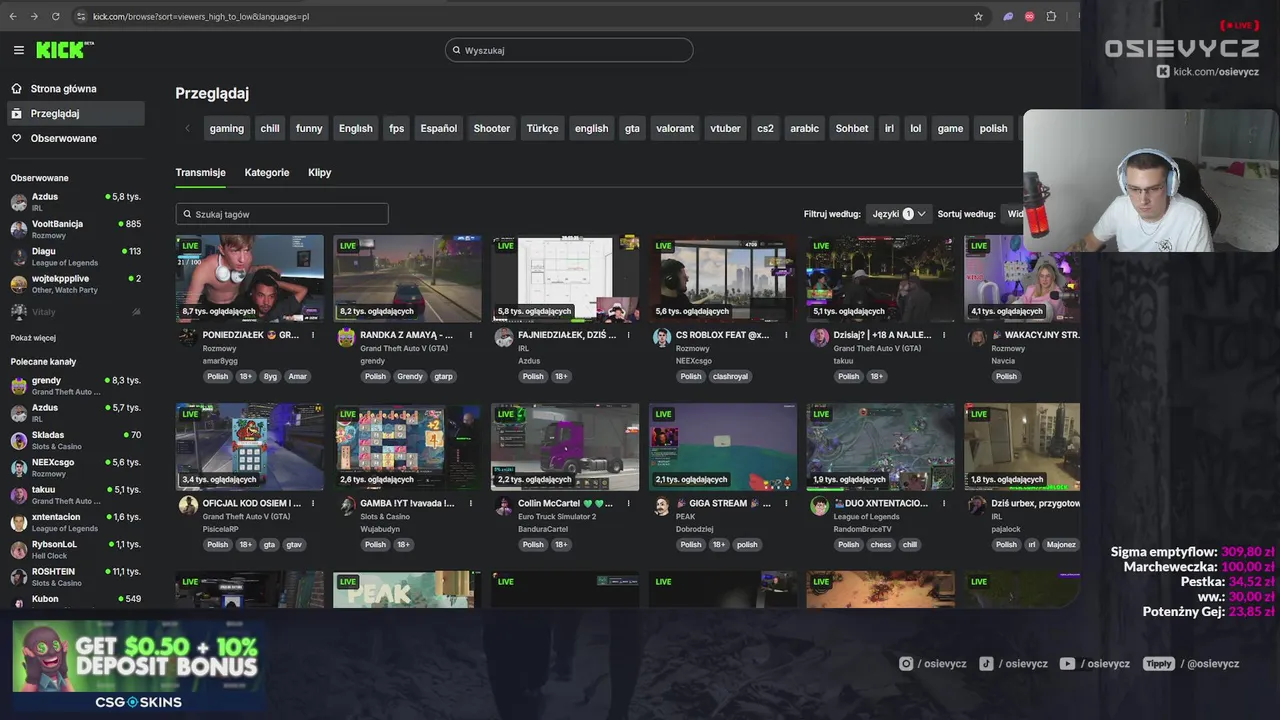Open Kubon recommended channel
Screen dimensions: 1280x720
[75, 599]
